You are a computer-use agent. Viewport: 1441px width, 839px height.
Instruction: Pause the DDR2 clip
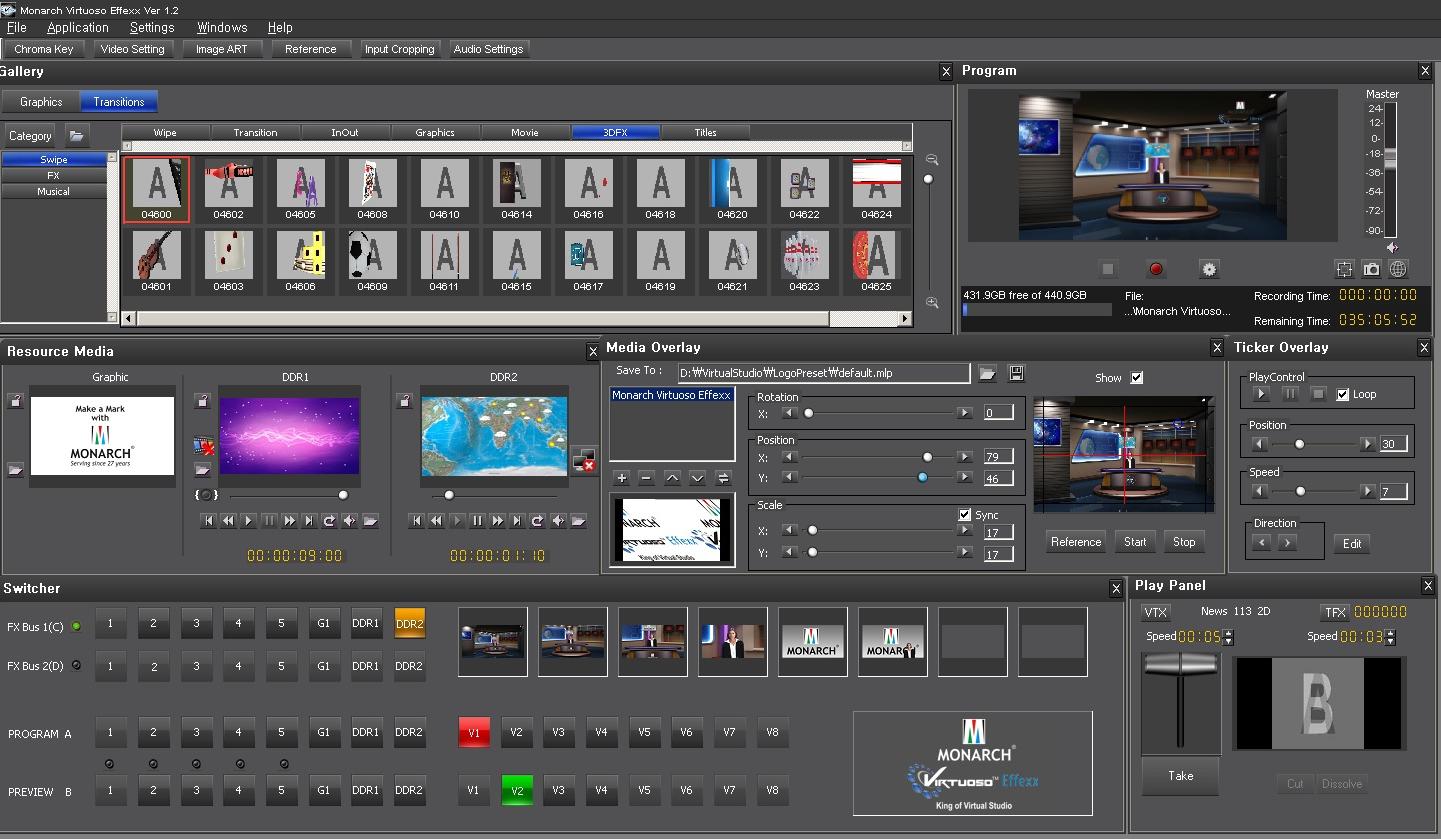(x=477, y=521)
